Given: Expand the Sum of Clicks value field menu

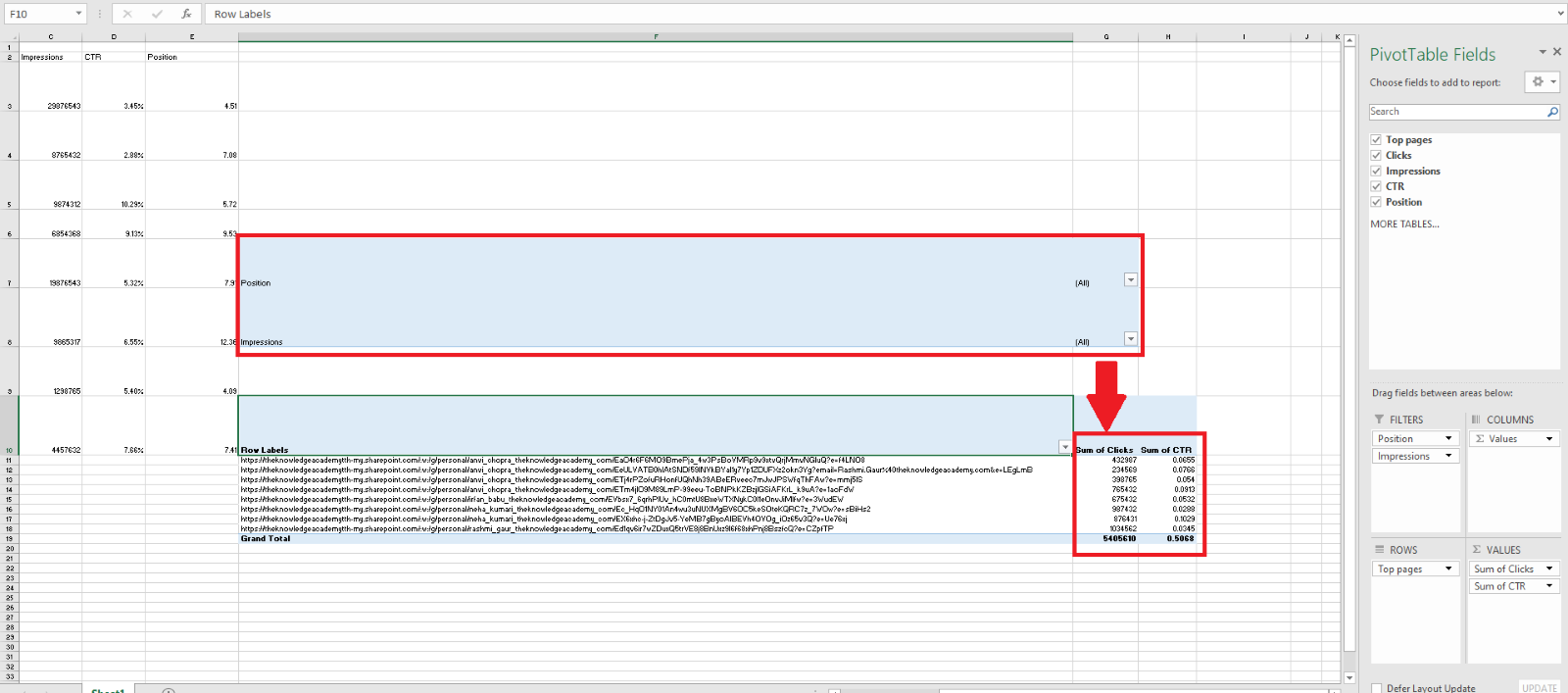Looking at the screenshot, I should click(x=1549, y=569).
